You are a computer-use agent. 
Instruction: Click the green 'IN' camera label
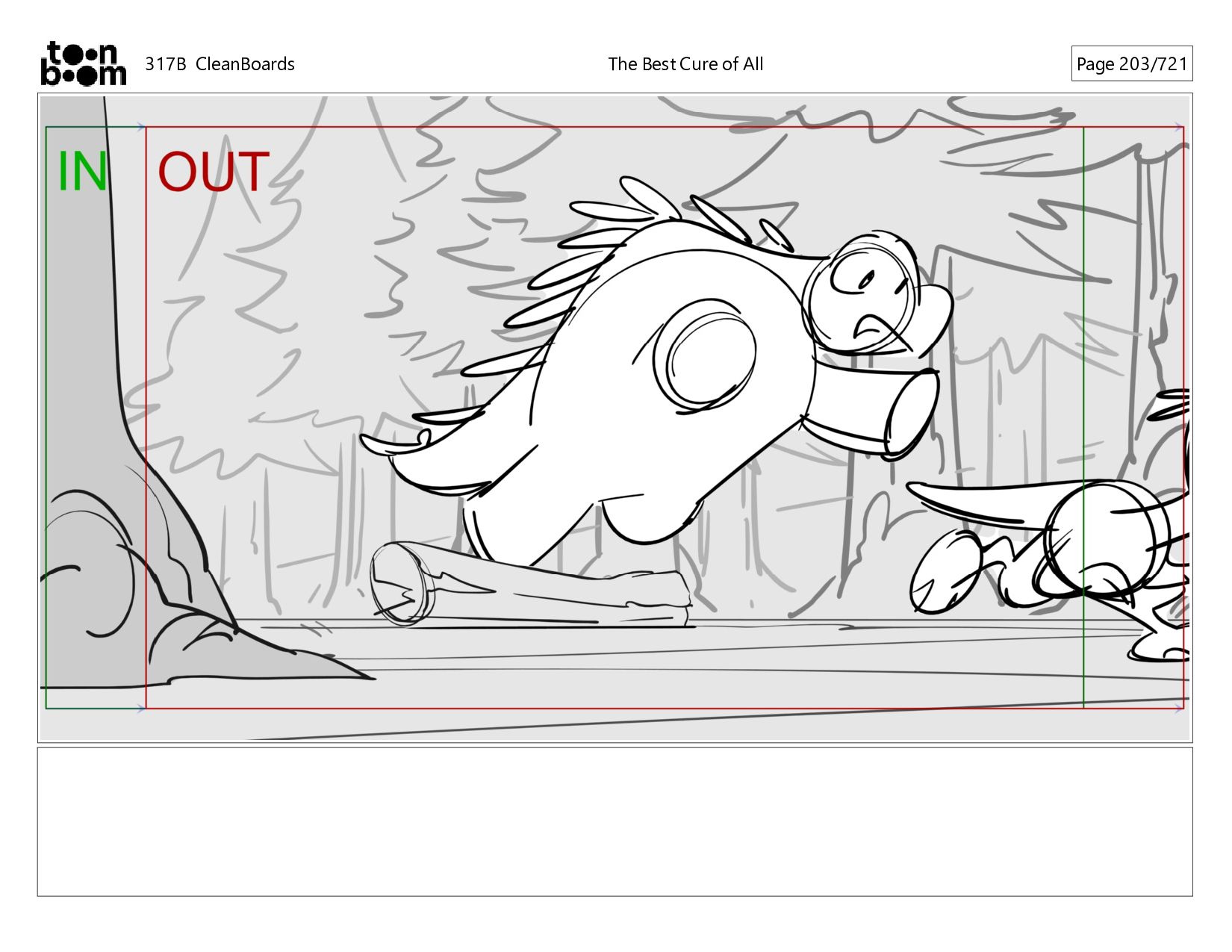click(82, 172)
